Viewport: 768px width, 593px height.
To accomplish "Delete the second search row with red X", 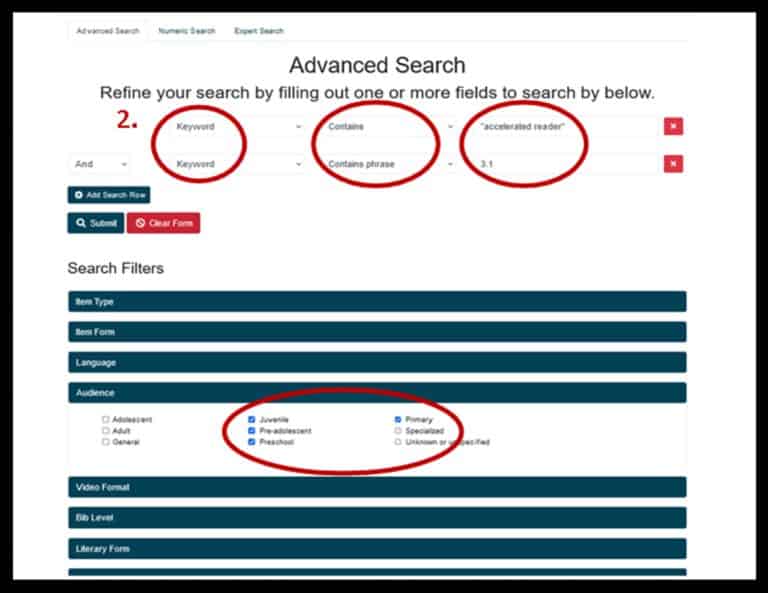I will 673,163.
